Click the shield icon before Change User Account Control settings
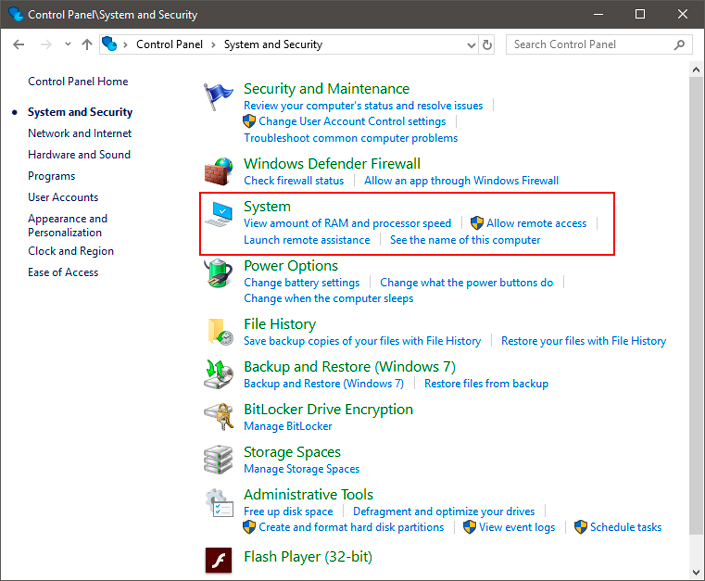This screenshot has width=705, height=581. (x=249, y=121)
